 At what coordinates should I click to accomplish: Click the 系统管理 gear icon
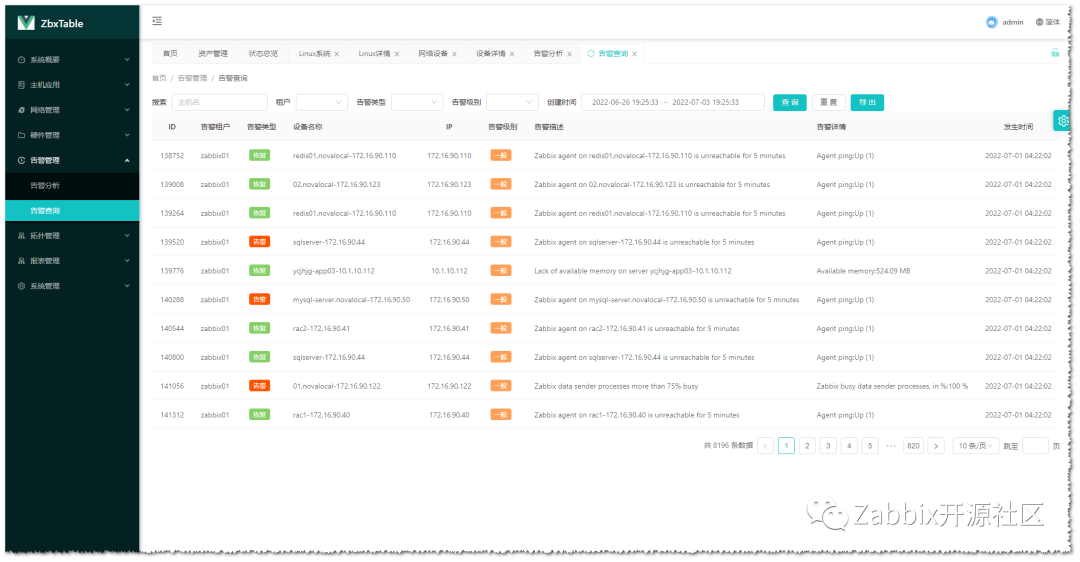pyautogui.click(x=21, y=286)
